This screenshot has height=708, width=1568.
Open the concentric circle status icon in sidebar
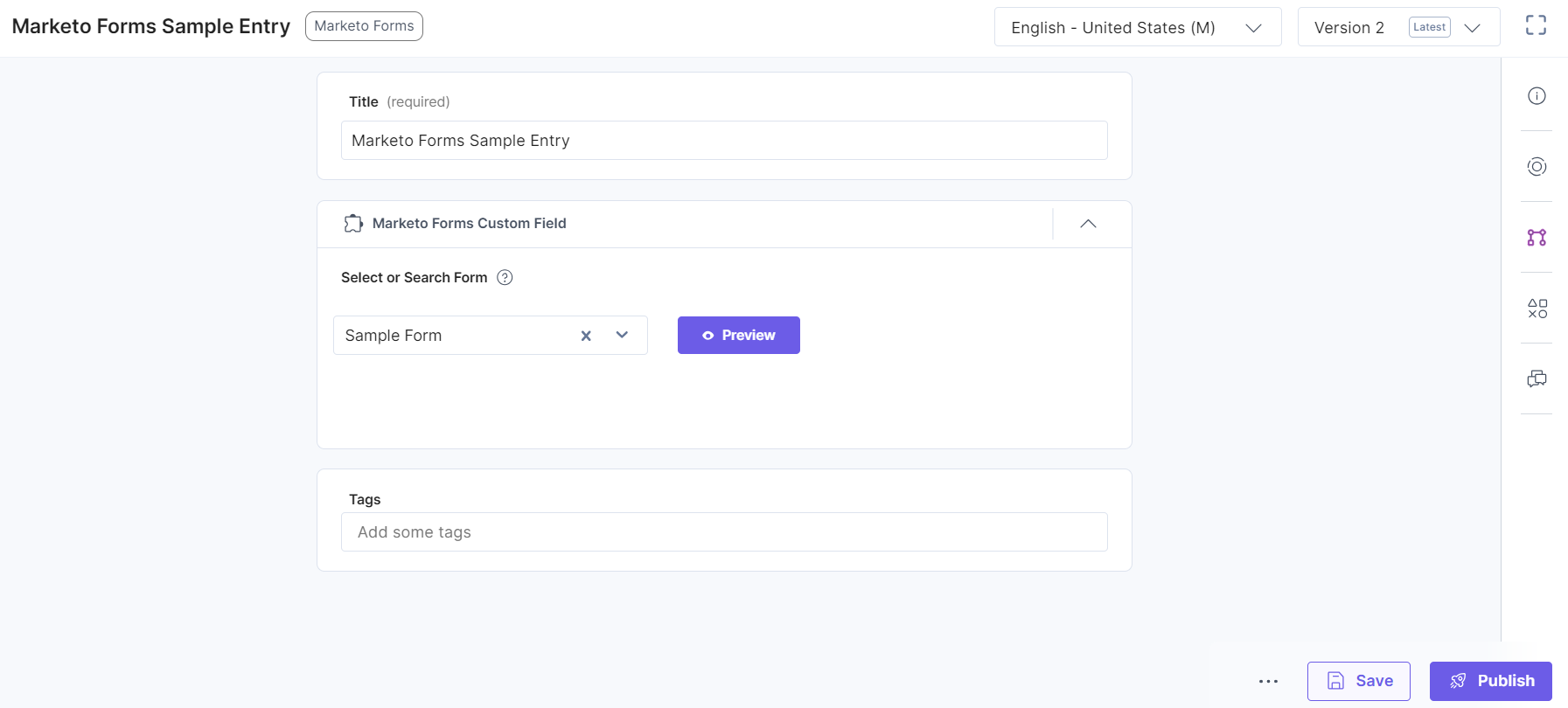tap(1537, 166)
